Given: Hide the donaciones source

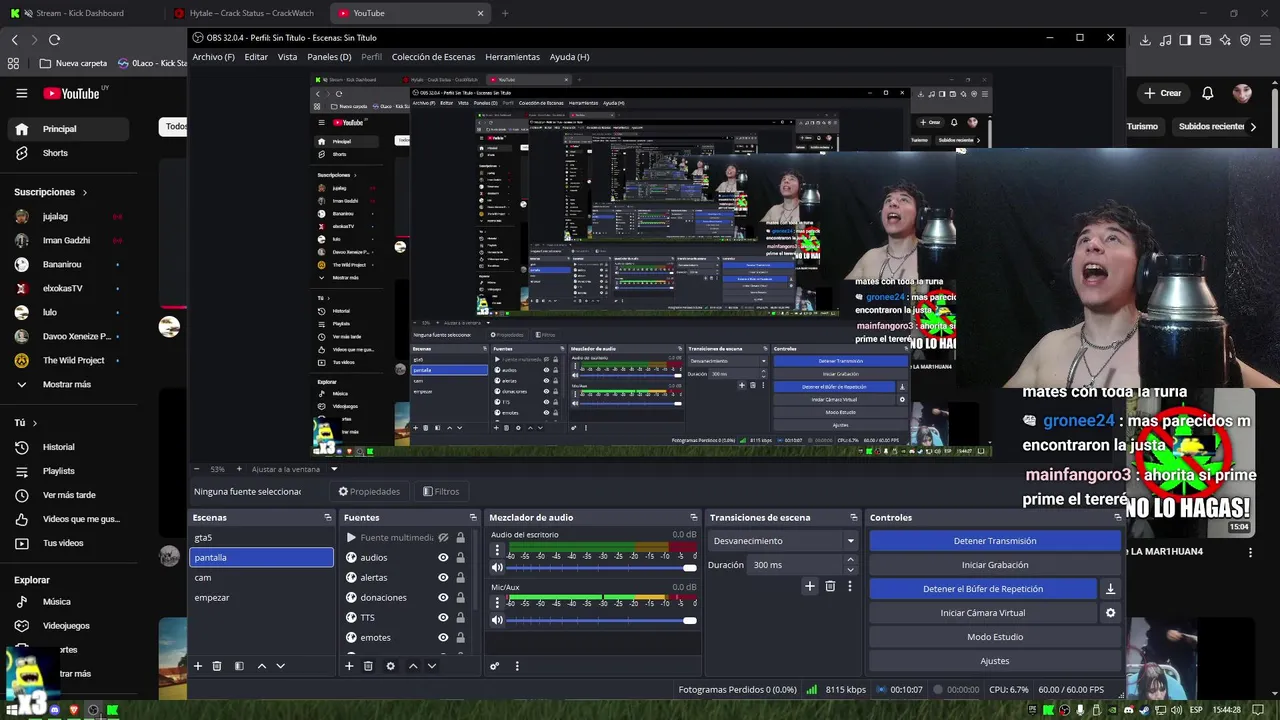Looking at the screenshot, I should 443,597.
